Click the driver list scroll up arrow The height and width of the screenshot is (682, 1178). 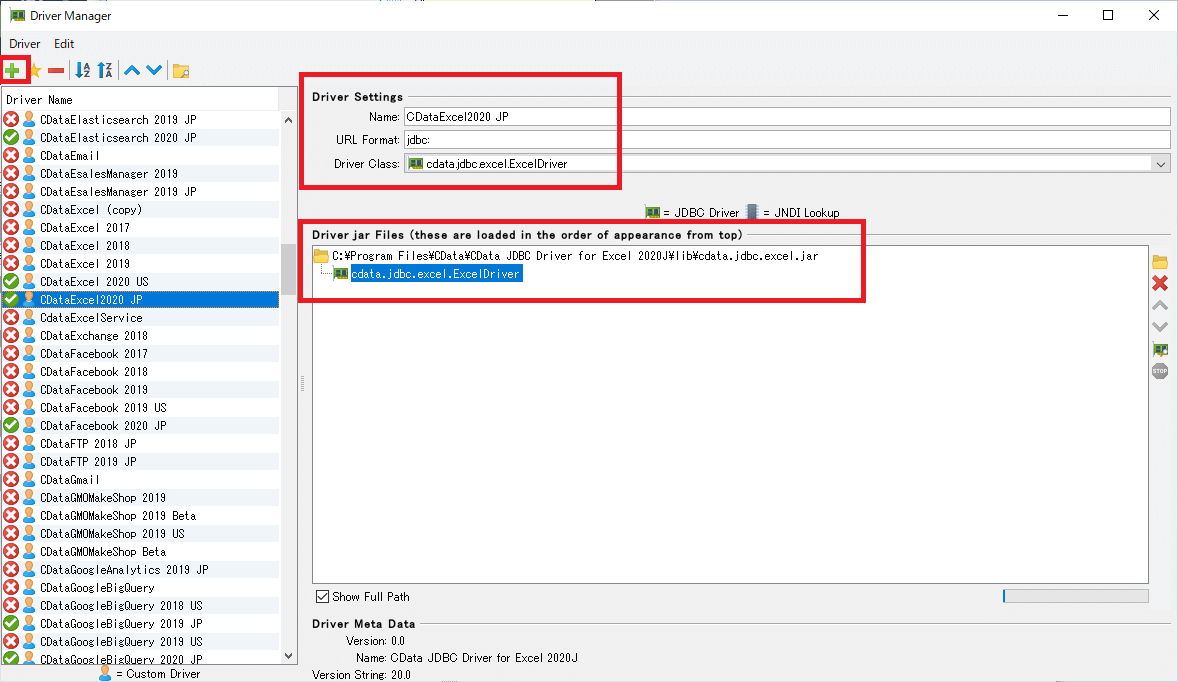(x=288, y=119)
